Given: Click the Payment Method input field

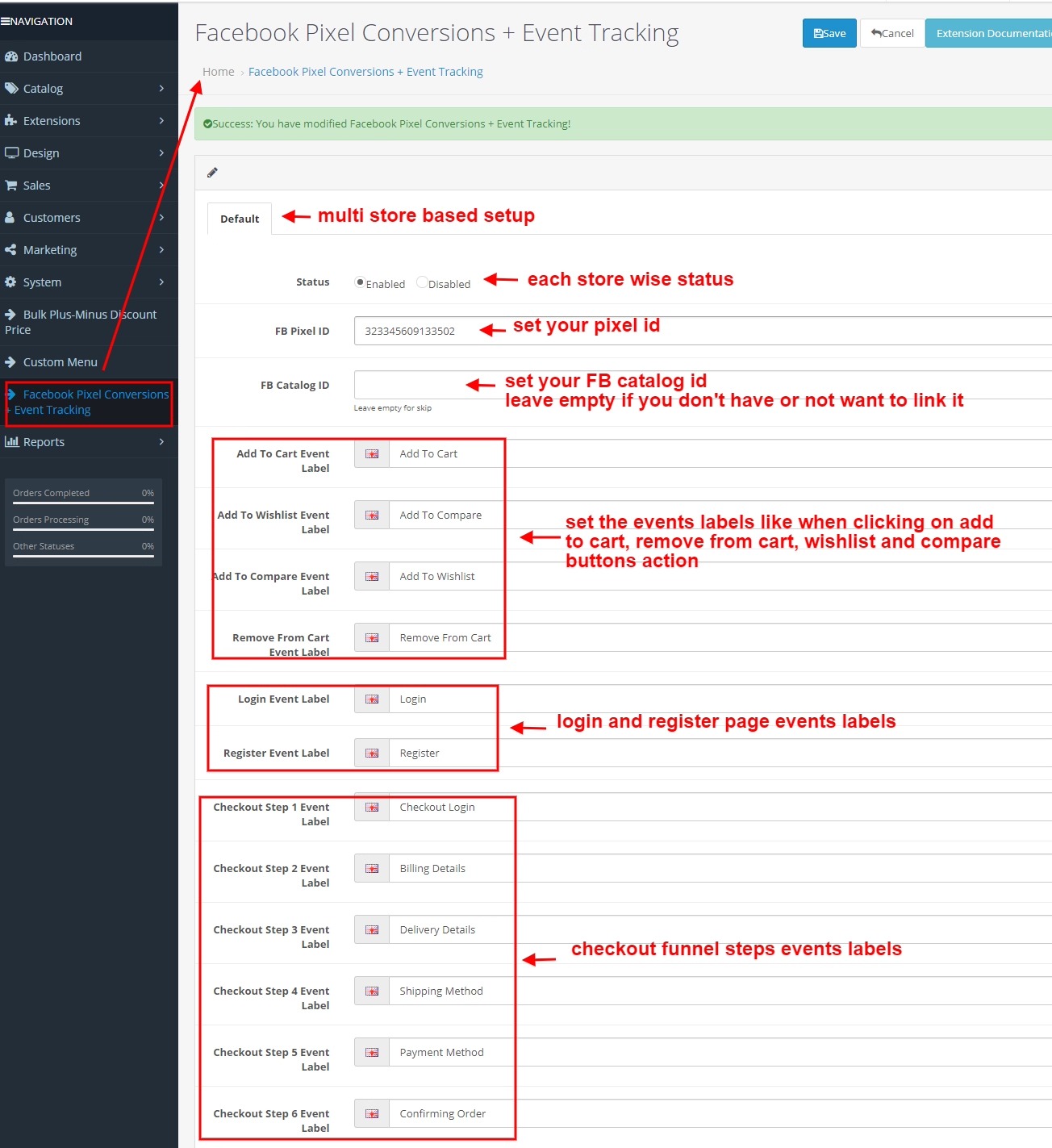Looking at the screenshot, I should click(720, 1053).
